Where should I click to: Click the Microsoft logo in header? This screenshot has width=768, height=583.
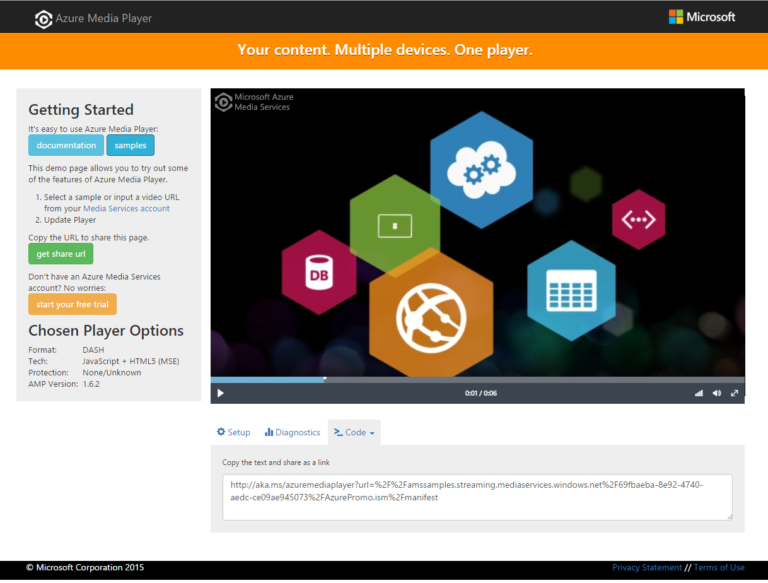point(702,17)
